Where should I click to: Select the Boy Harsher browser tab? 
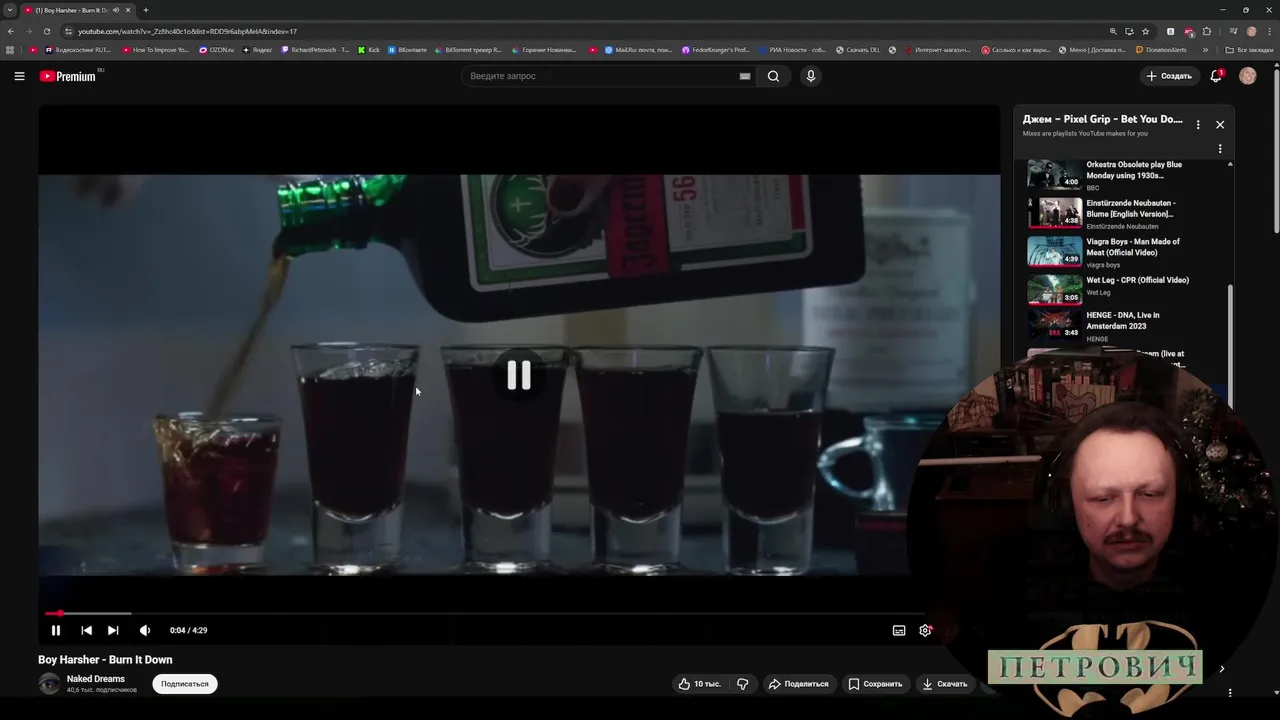coord(77,10)
